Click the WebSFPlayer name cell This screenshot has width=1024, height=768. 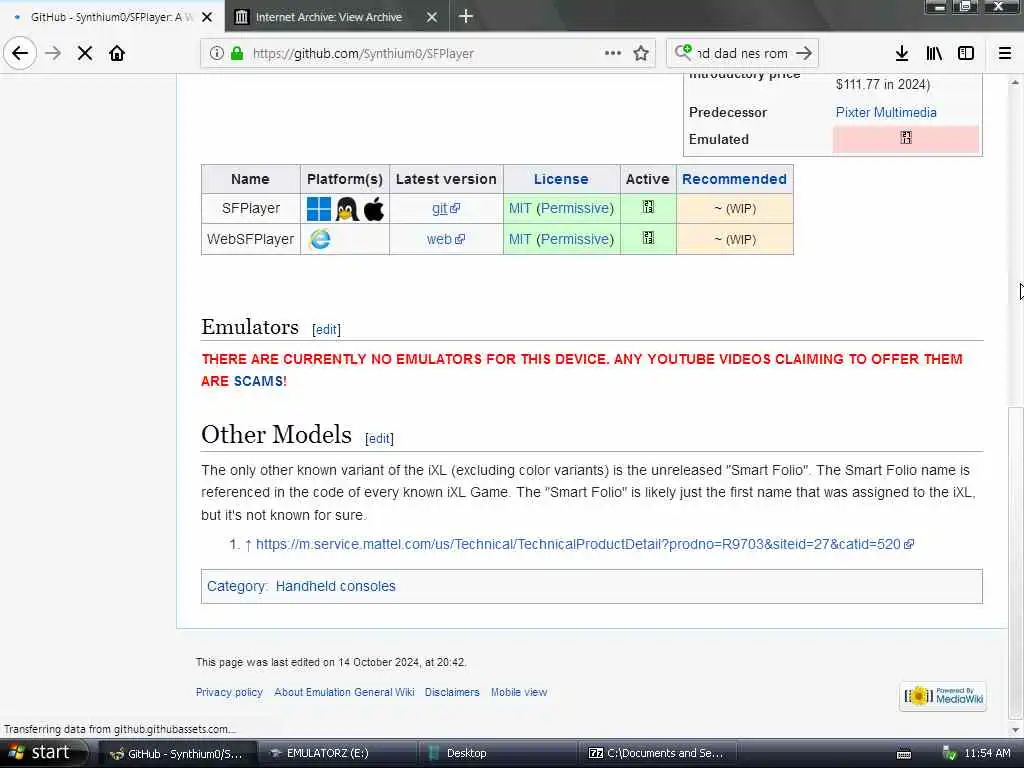251,239
